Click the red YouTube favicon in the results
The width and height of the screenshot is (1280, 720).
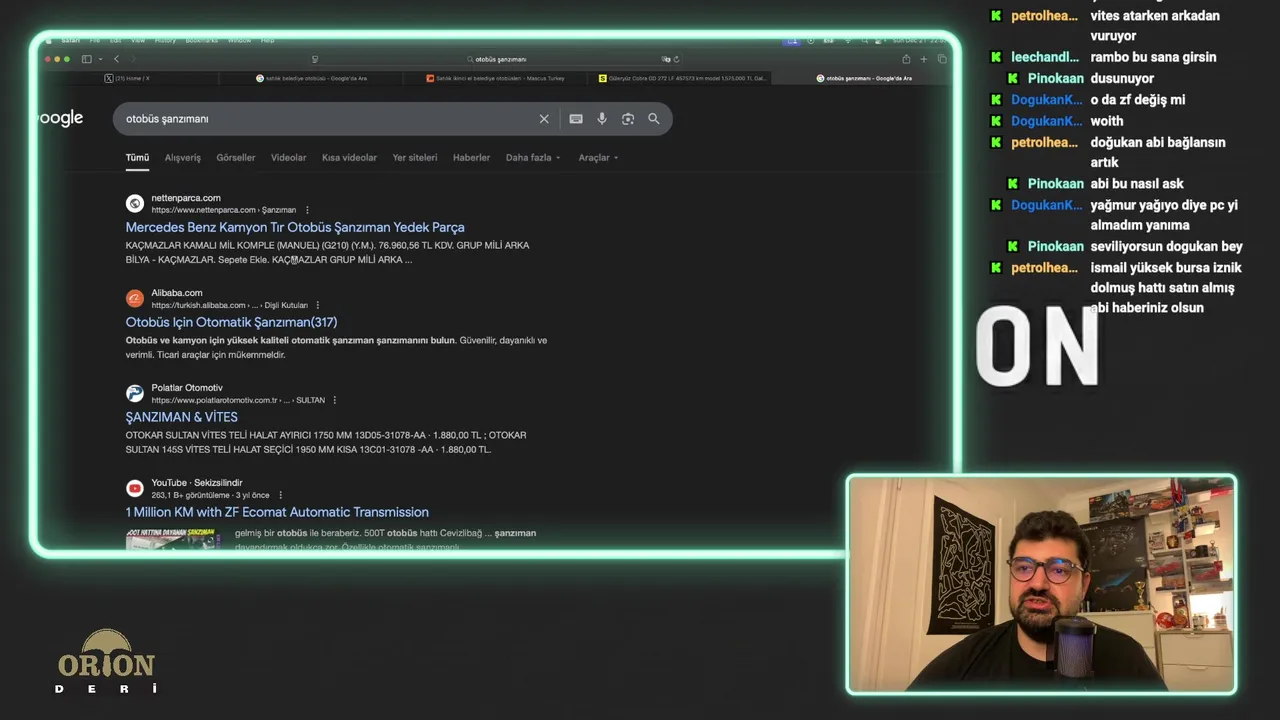135,488
